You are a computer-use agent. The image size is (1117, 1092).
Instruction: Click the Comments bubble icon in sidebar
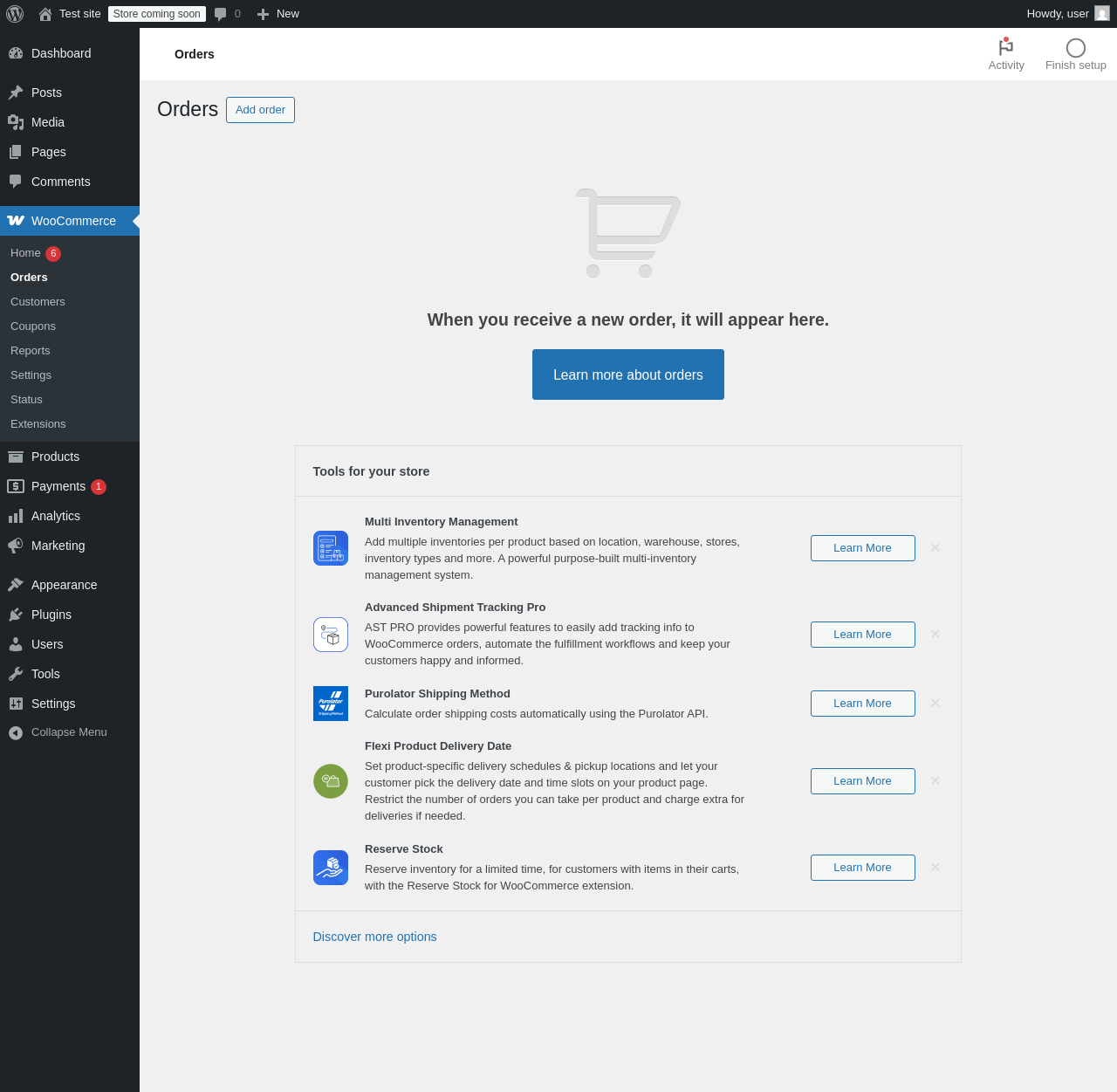(x=16, y=182)
